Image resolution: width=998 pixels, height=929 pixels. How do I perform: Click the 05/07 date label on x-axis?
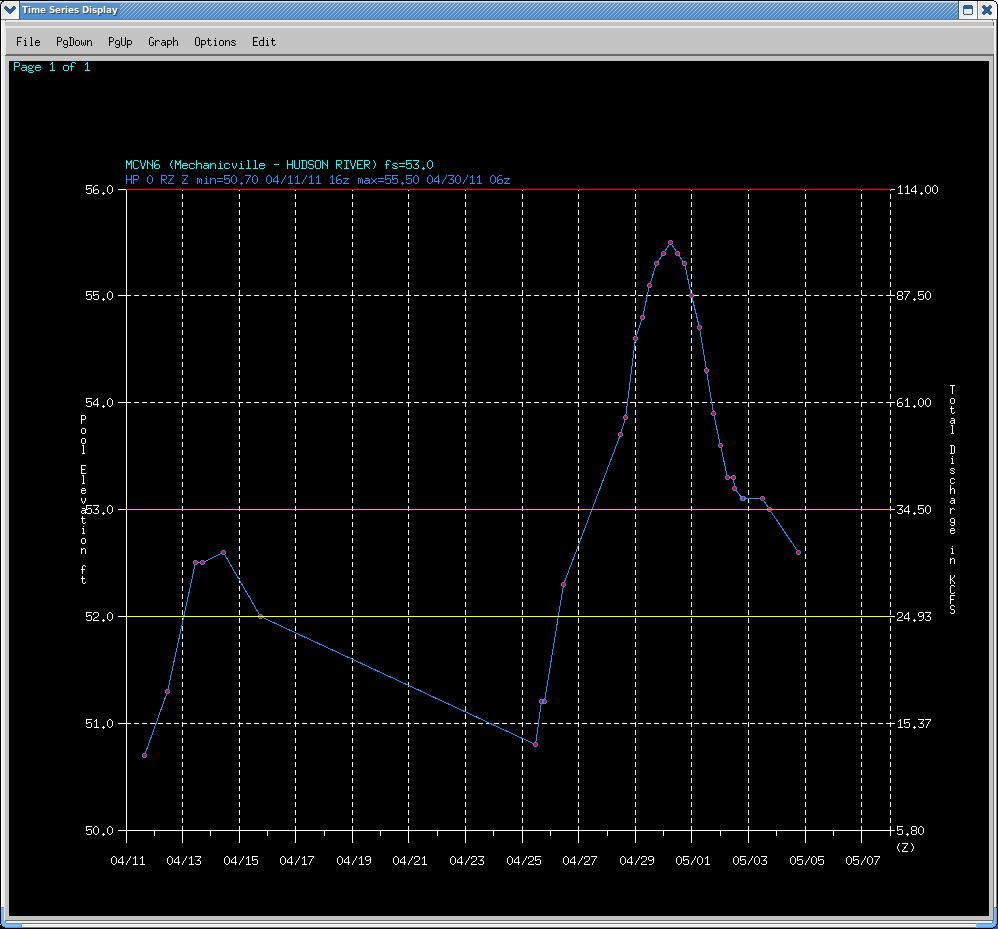coord(862,861)
